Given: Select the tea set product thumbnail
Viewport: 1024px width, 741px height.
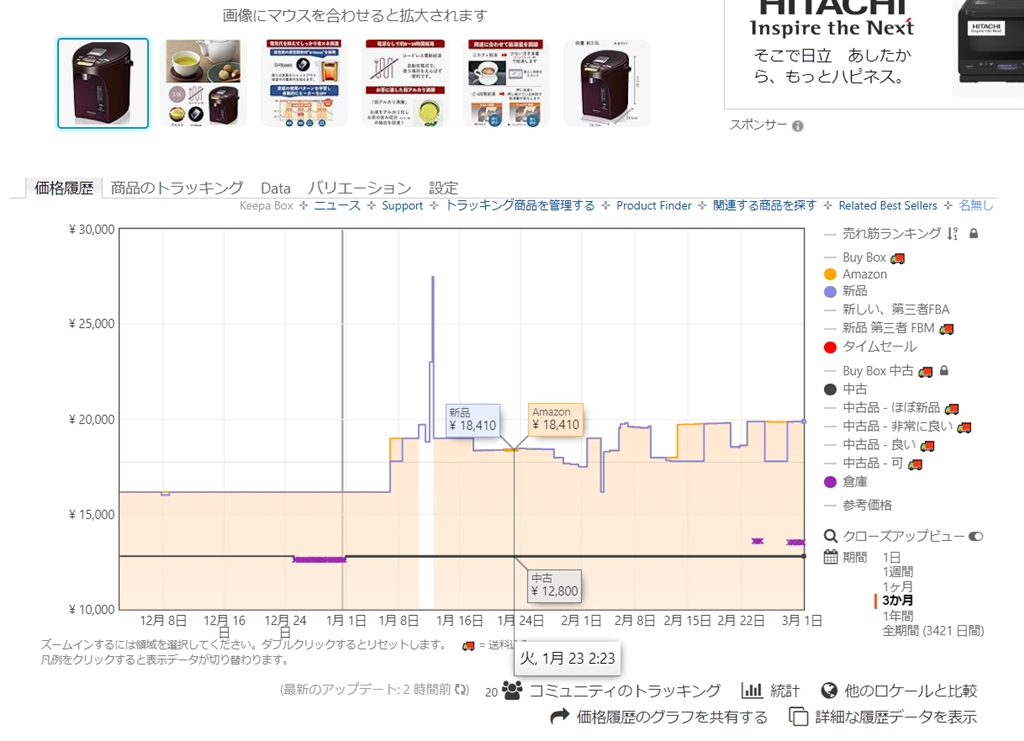Looking at the screenshot, I should [x=204, y=83].
